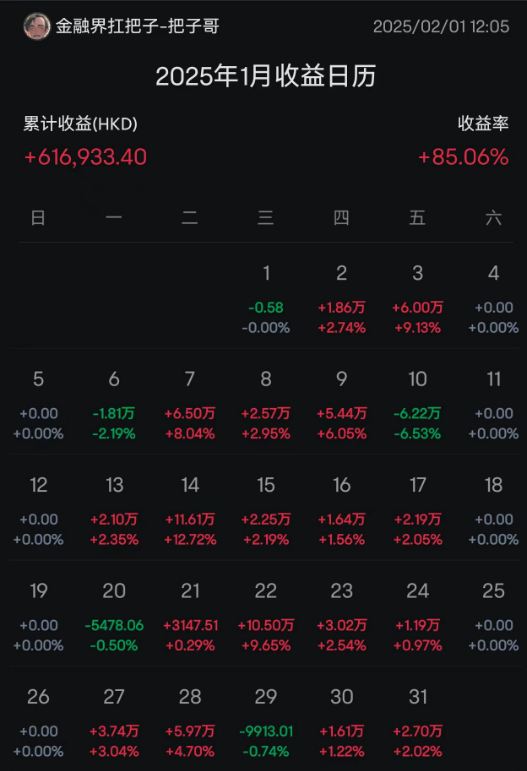Open day 22 showing +10.50万
Viewport: 527px width, 771px height.
265,617
